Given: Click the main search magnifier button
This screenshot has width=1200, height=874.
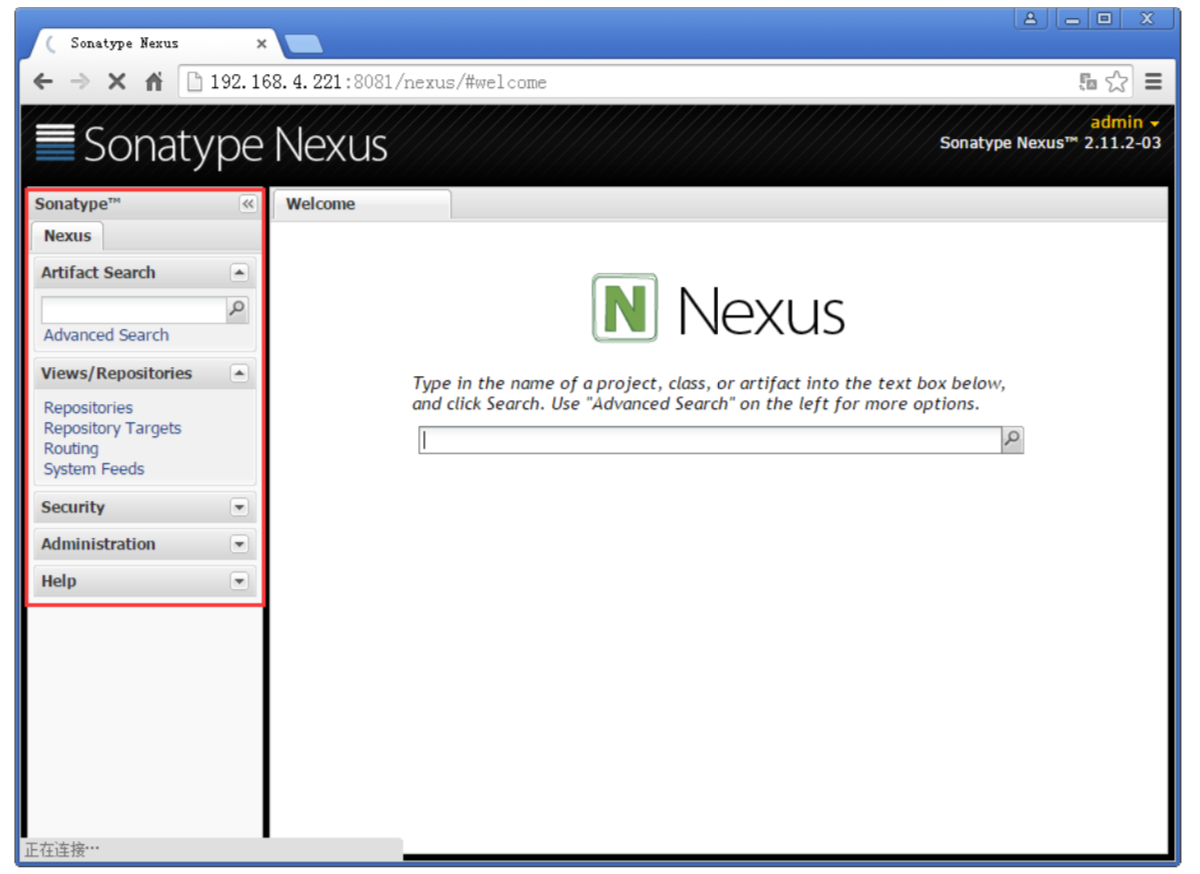Looking at the screenshot, I should click(x=1012, y=440).
